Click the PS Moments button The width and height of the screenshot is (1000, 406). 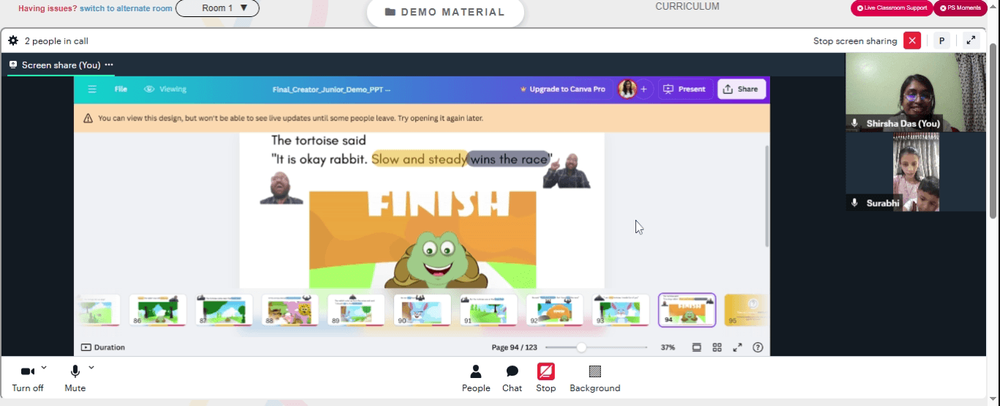tap(960, 8)
